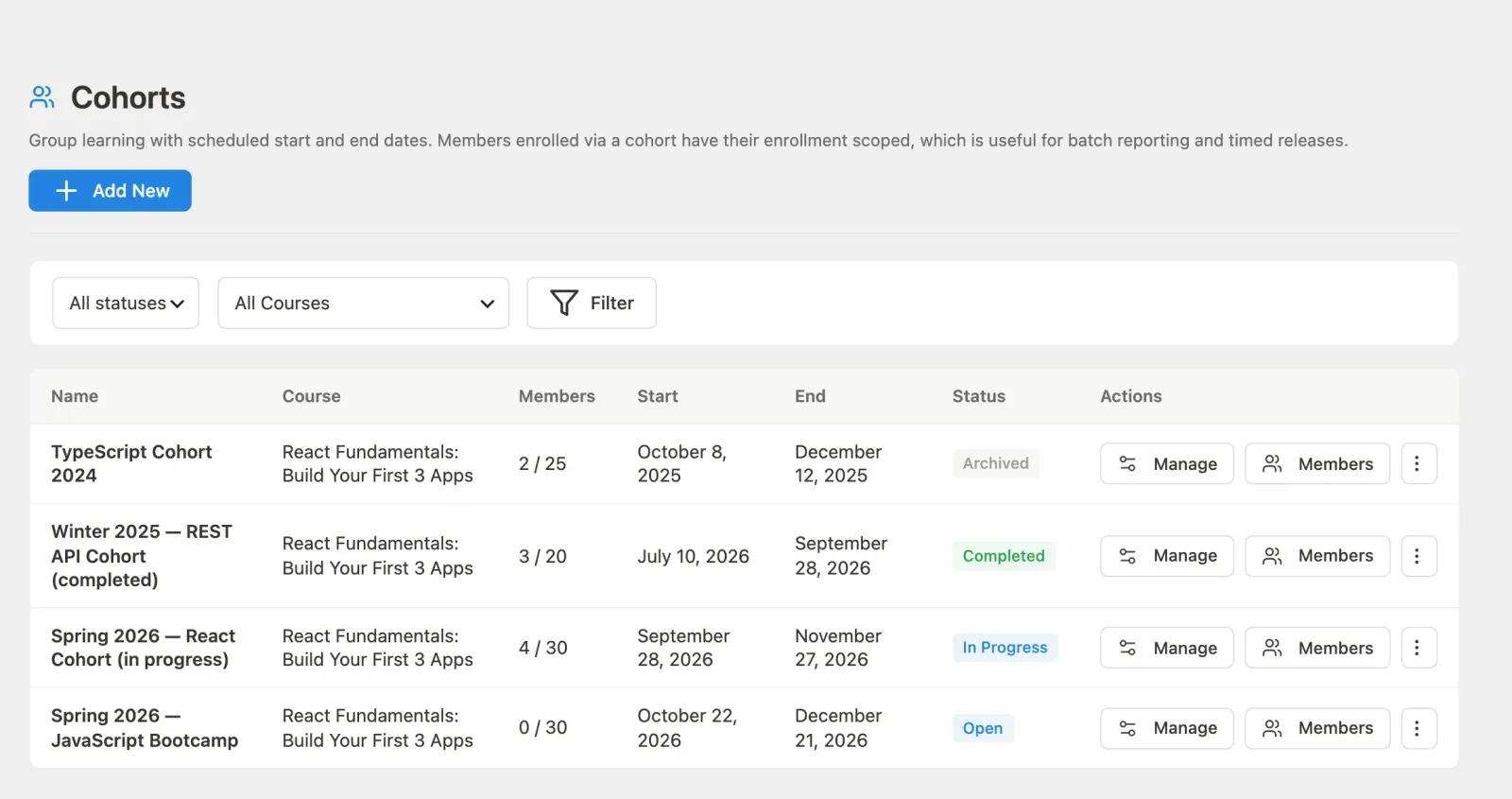Select Spring 2026 — JavaScript Bootcamp name

coord(145,728)
